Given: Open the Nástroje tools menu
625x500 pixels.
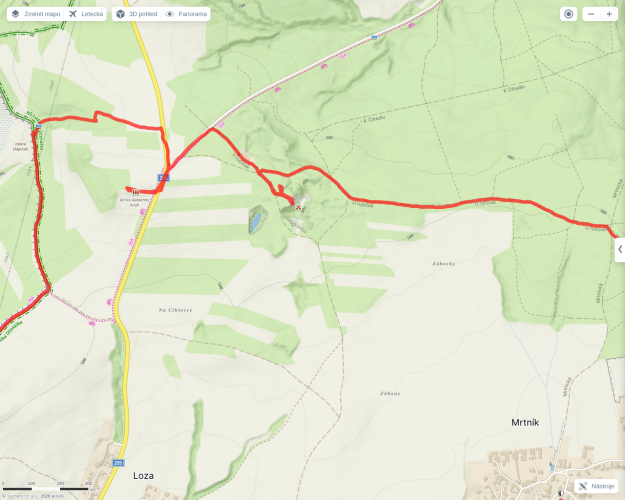Looking at the screenshot, I should pos(596,486).
